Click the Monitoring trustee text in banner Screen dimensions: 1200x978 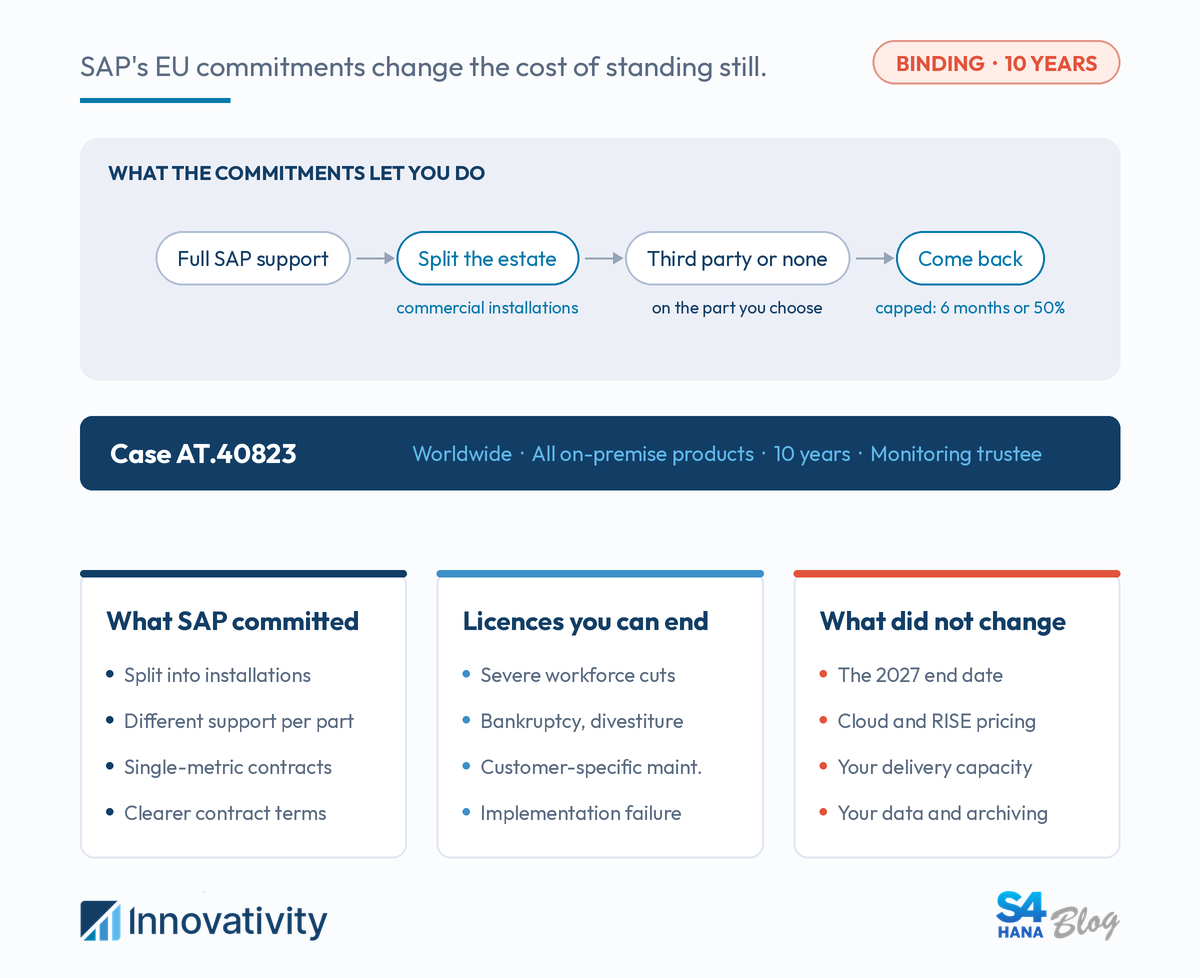coord(956,454)
